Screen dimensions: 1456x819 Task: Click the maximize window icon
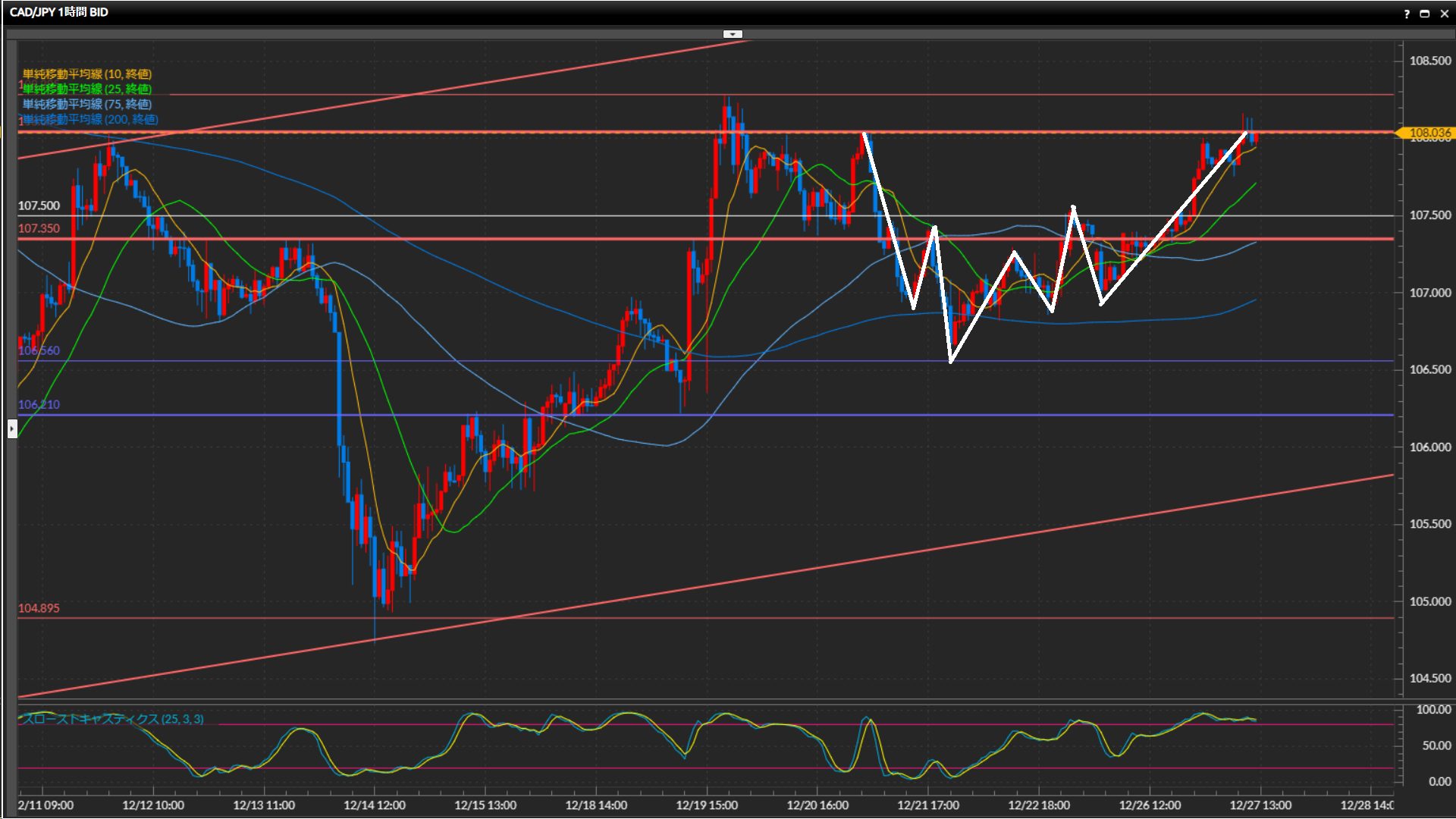(1424, 13)
